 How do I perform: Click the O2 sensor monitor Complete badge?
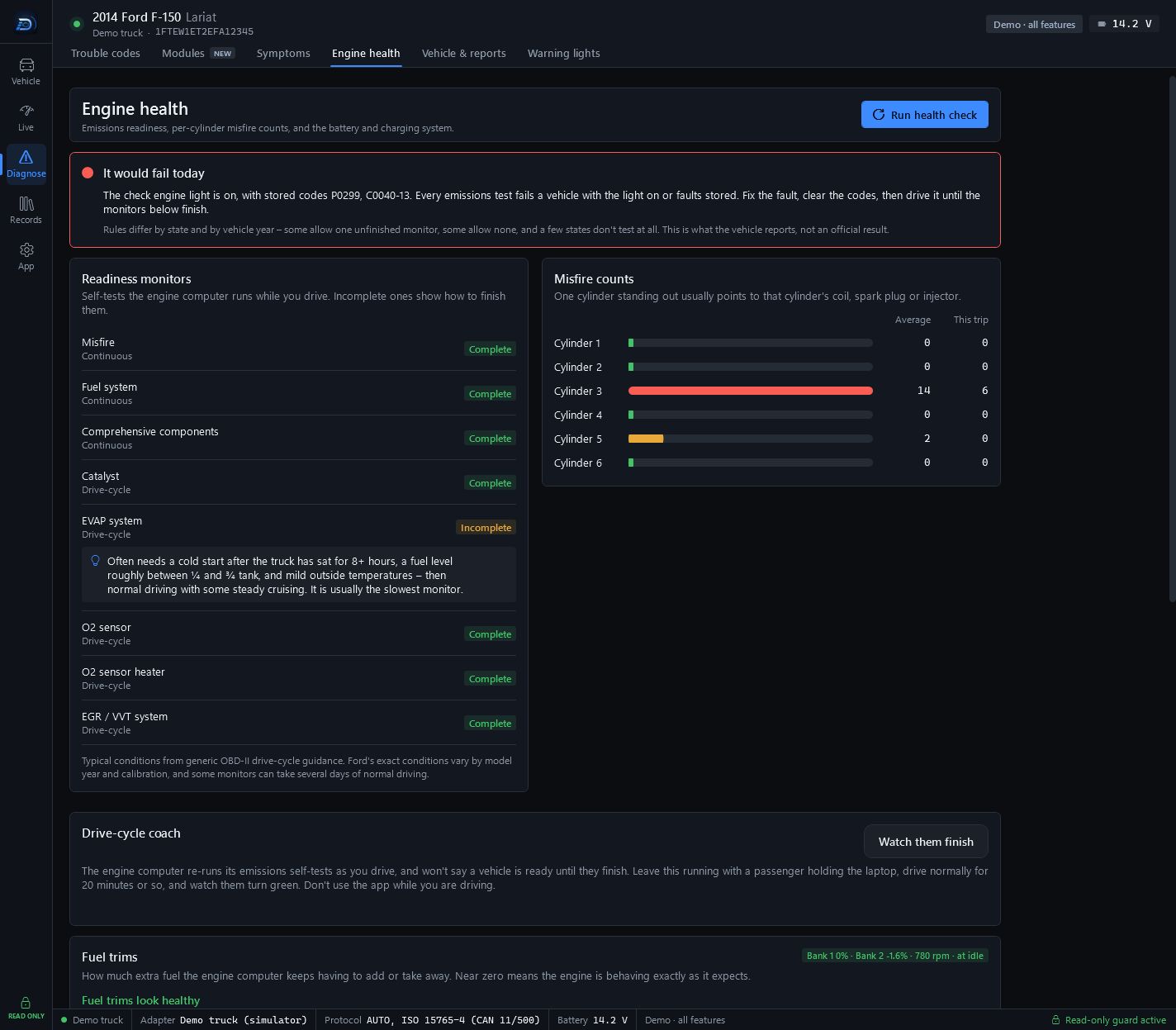click(490, 634)
